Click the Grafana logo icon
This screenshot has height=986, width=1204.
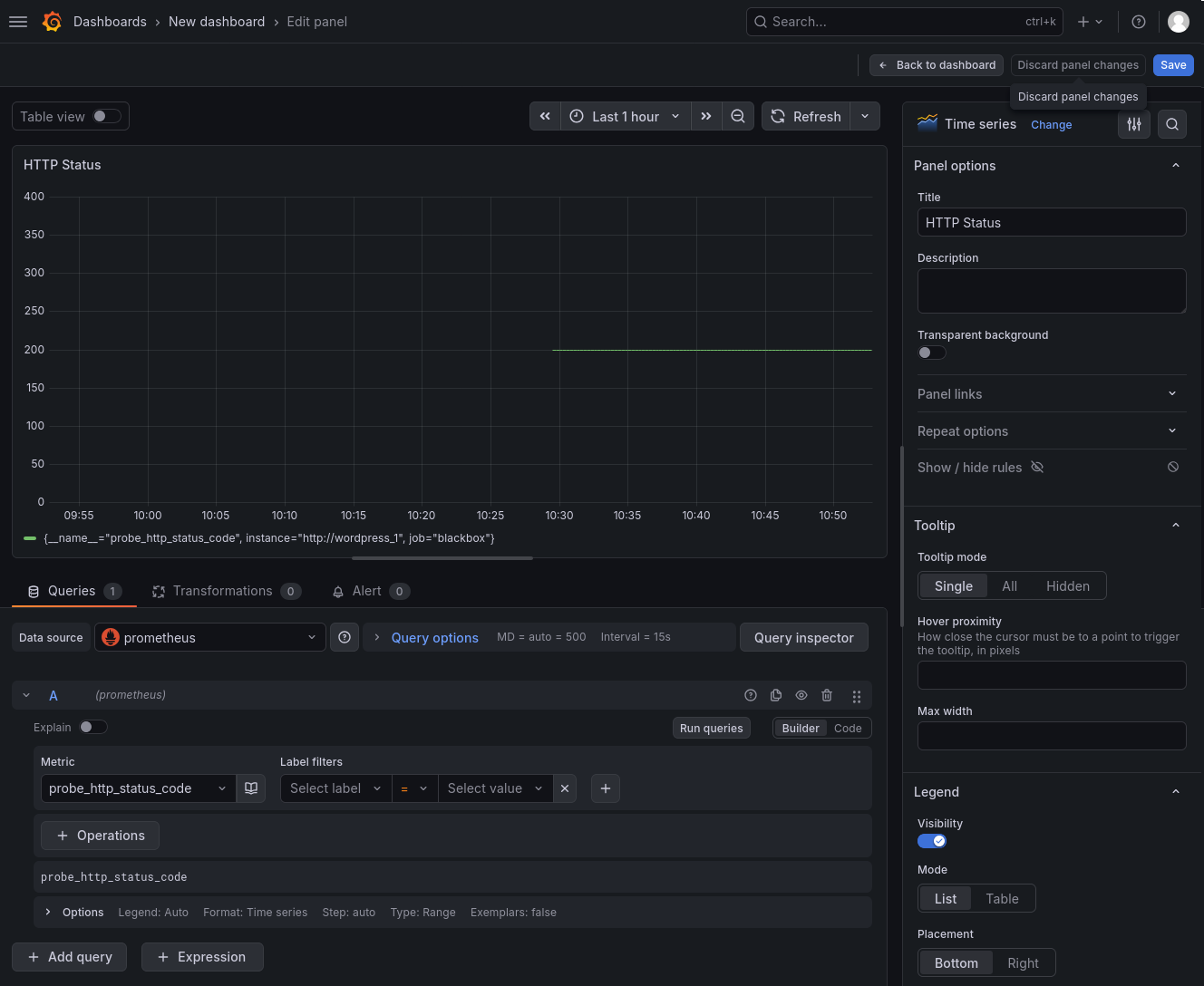coord(53,22)
